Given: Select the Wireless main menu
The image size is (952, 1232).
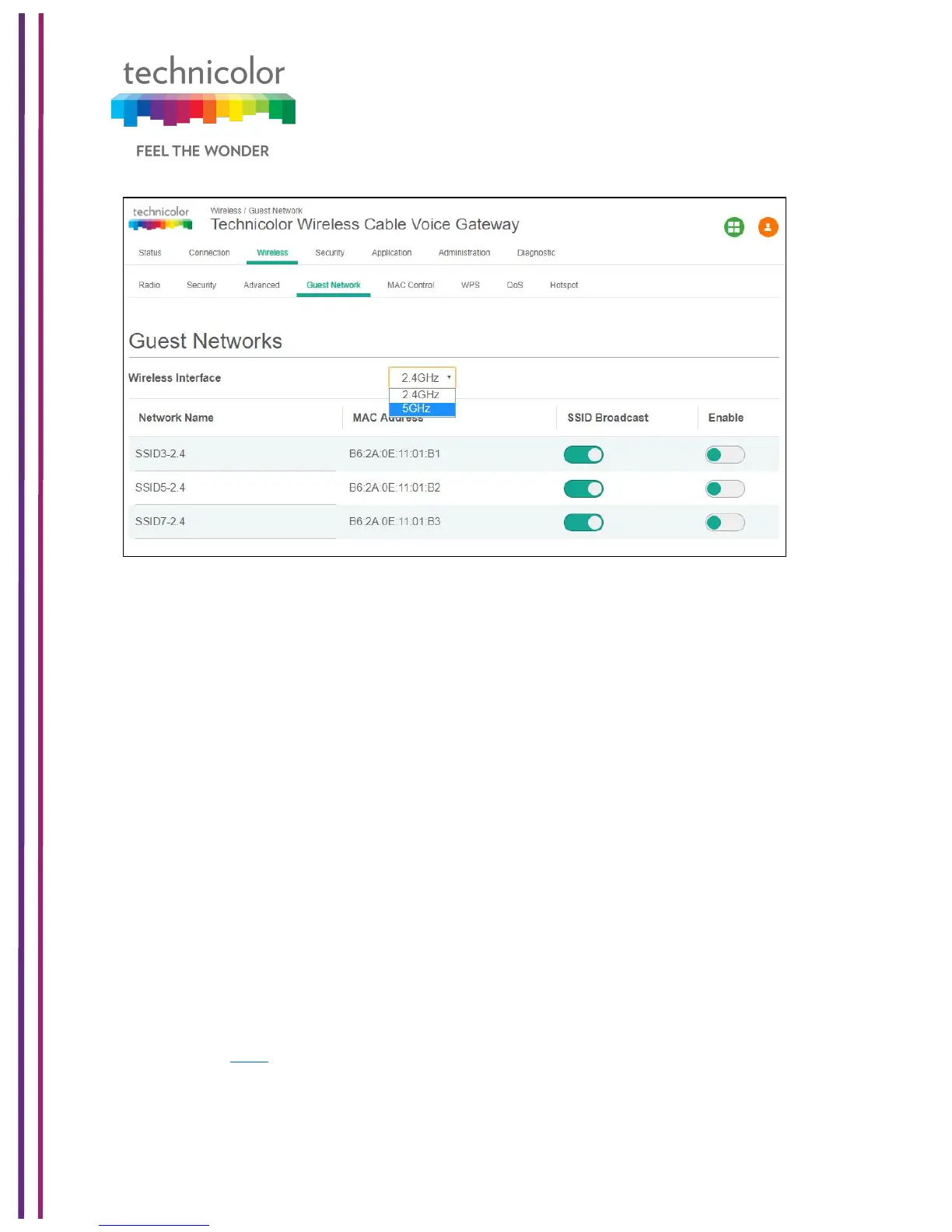Looking at the screenshot, I should pyautogui.click(x=272, y=253).
